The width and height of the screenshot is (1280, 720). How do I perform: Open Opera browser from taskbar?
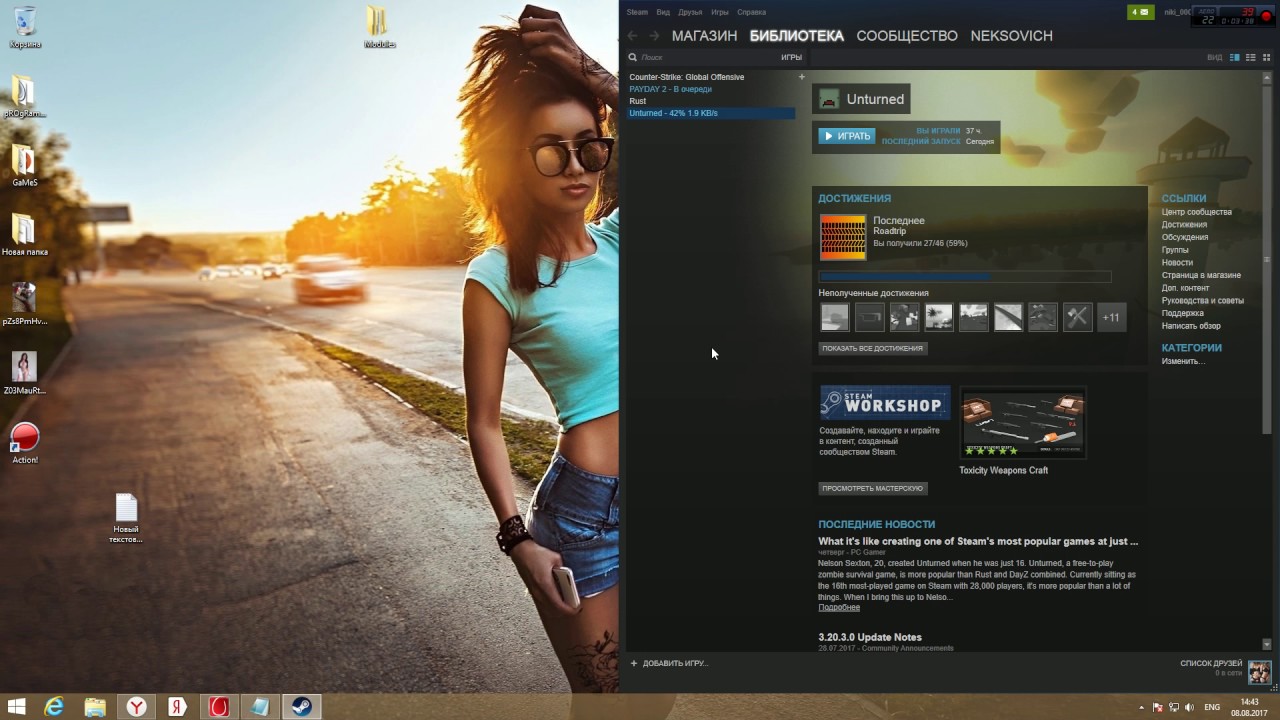[x=218, y=707]
